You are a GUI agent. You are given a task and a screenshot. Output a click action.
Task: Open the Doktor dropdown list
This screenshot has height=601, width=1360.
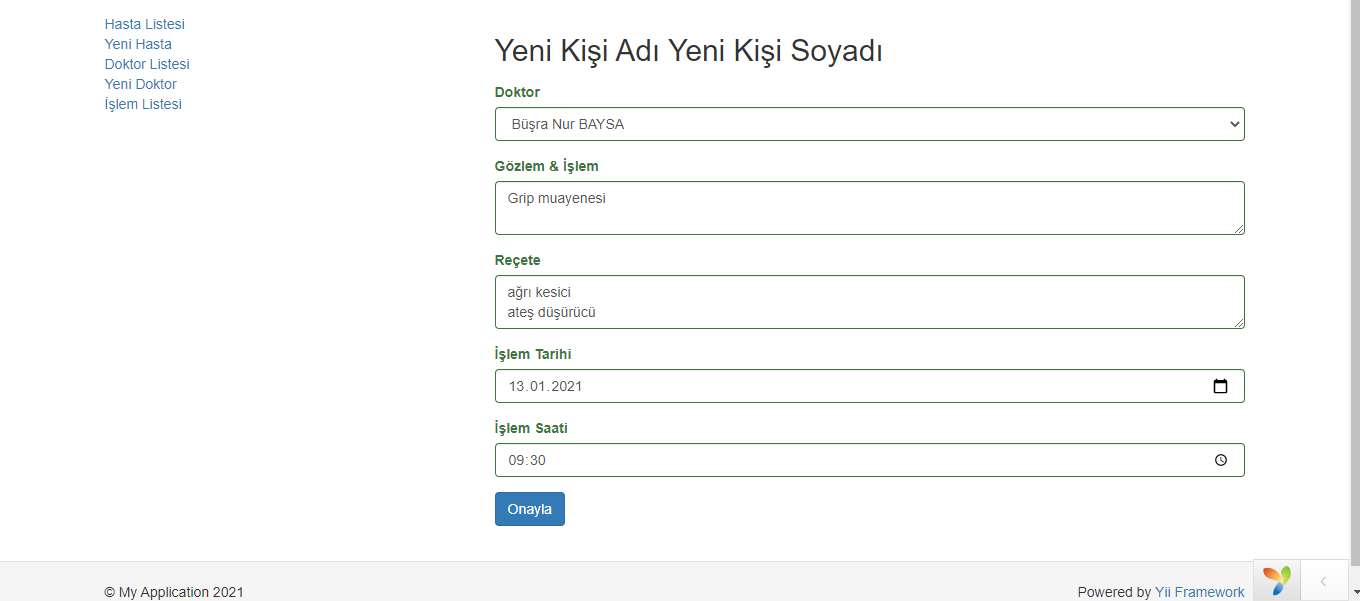(869, 124)
